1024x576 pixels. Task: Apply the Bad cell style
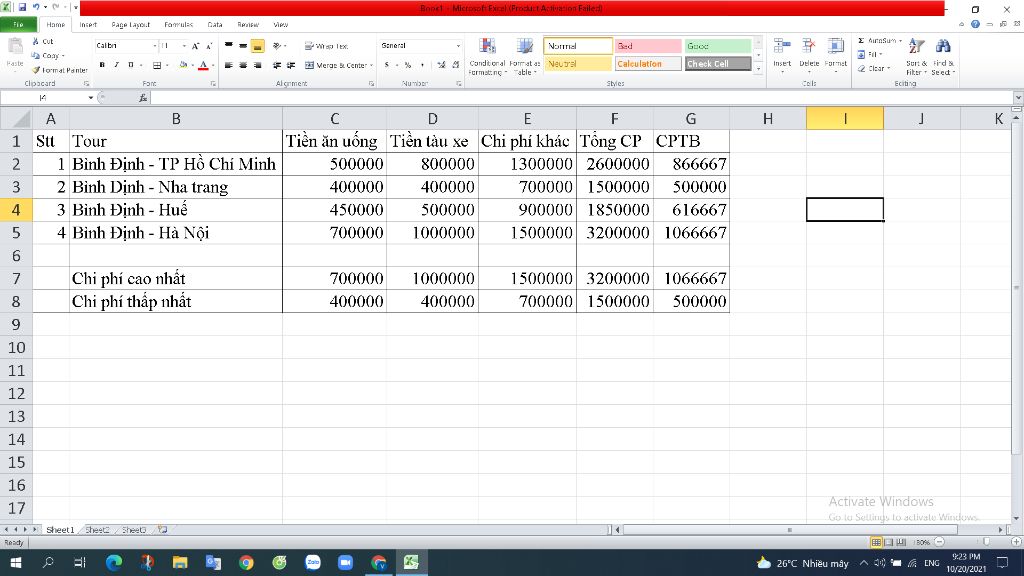coord(648,46)
